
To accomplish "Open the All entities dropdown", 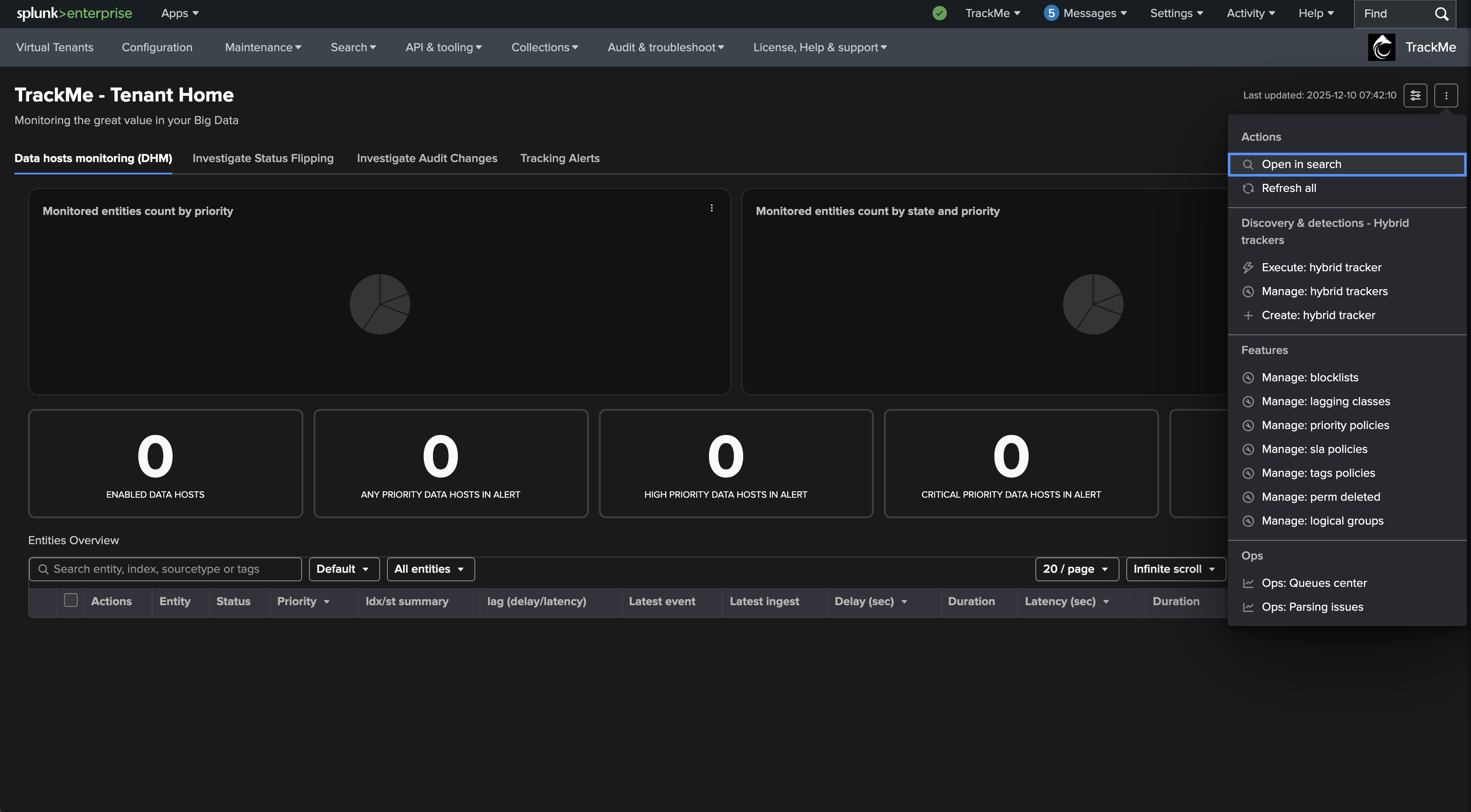I will pos(430,569).
